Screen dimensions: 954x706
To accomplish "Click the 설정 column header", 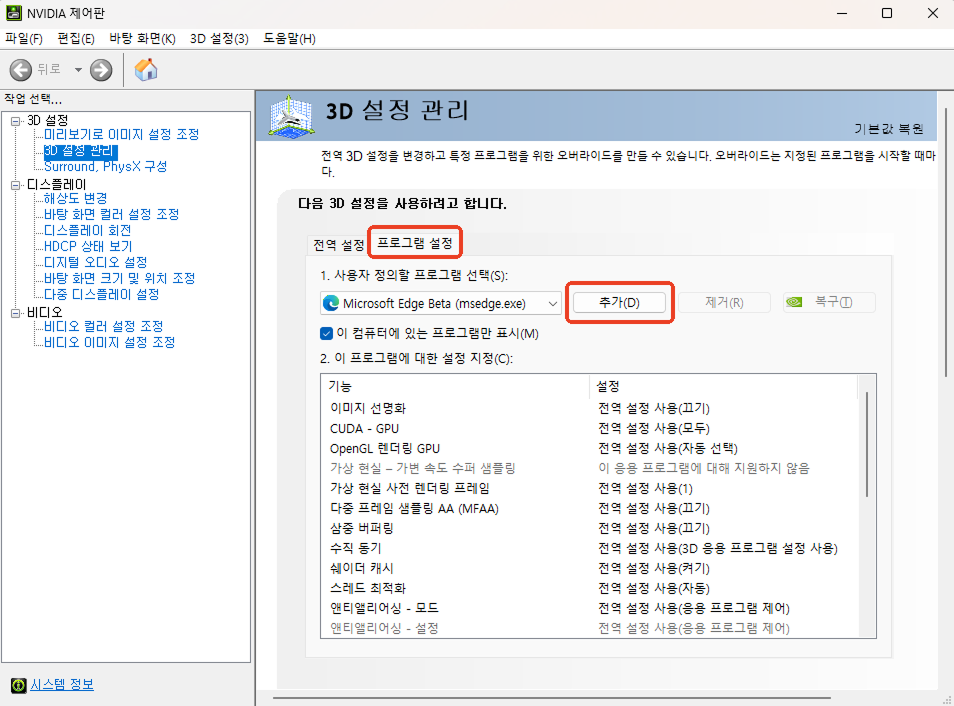I will point(723,386).
